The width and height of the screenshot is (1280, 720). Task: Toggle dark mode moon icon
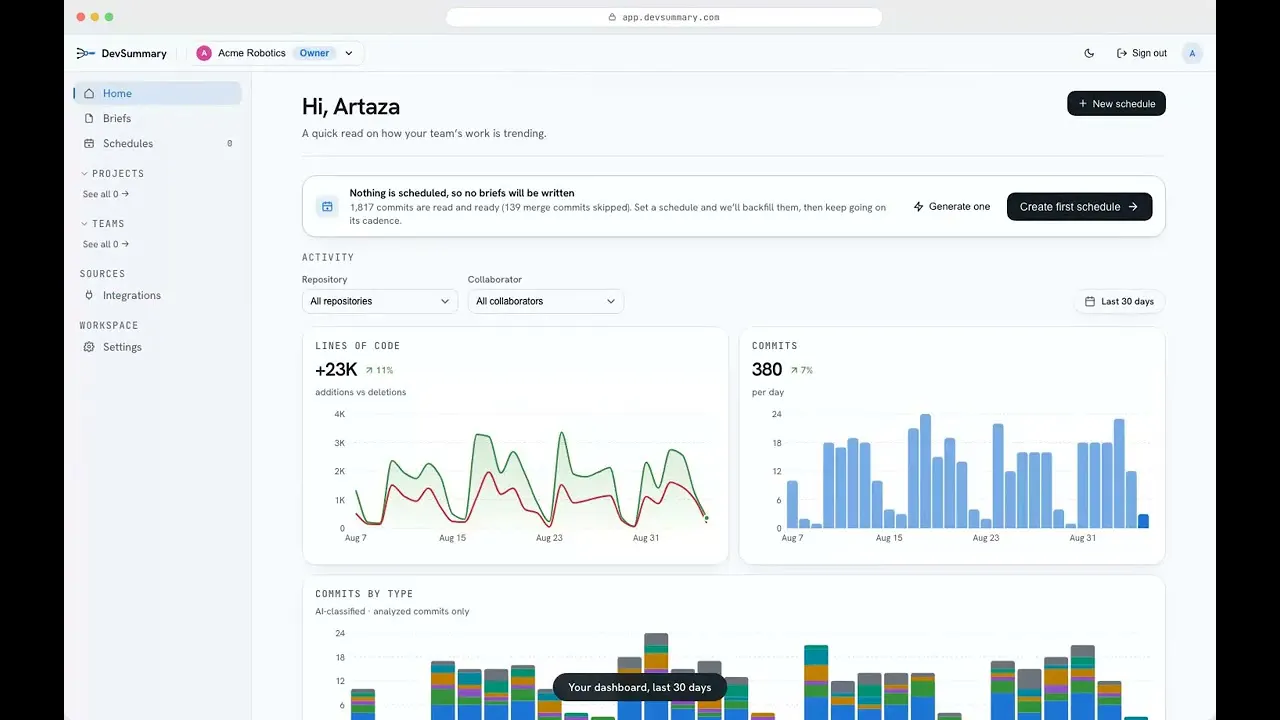coord(1089,53)
